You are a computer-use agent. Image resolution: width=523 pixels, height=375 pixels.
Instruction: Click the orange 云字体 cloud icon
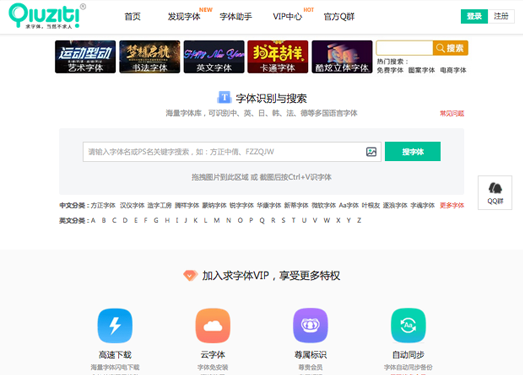point(213,326)
